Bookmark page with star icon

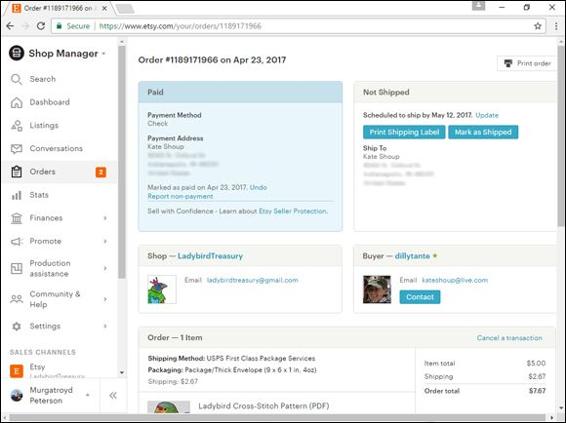point(537,26)
